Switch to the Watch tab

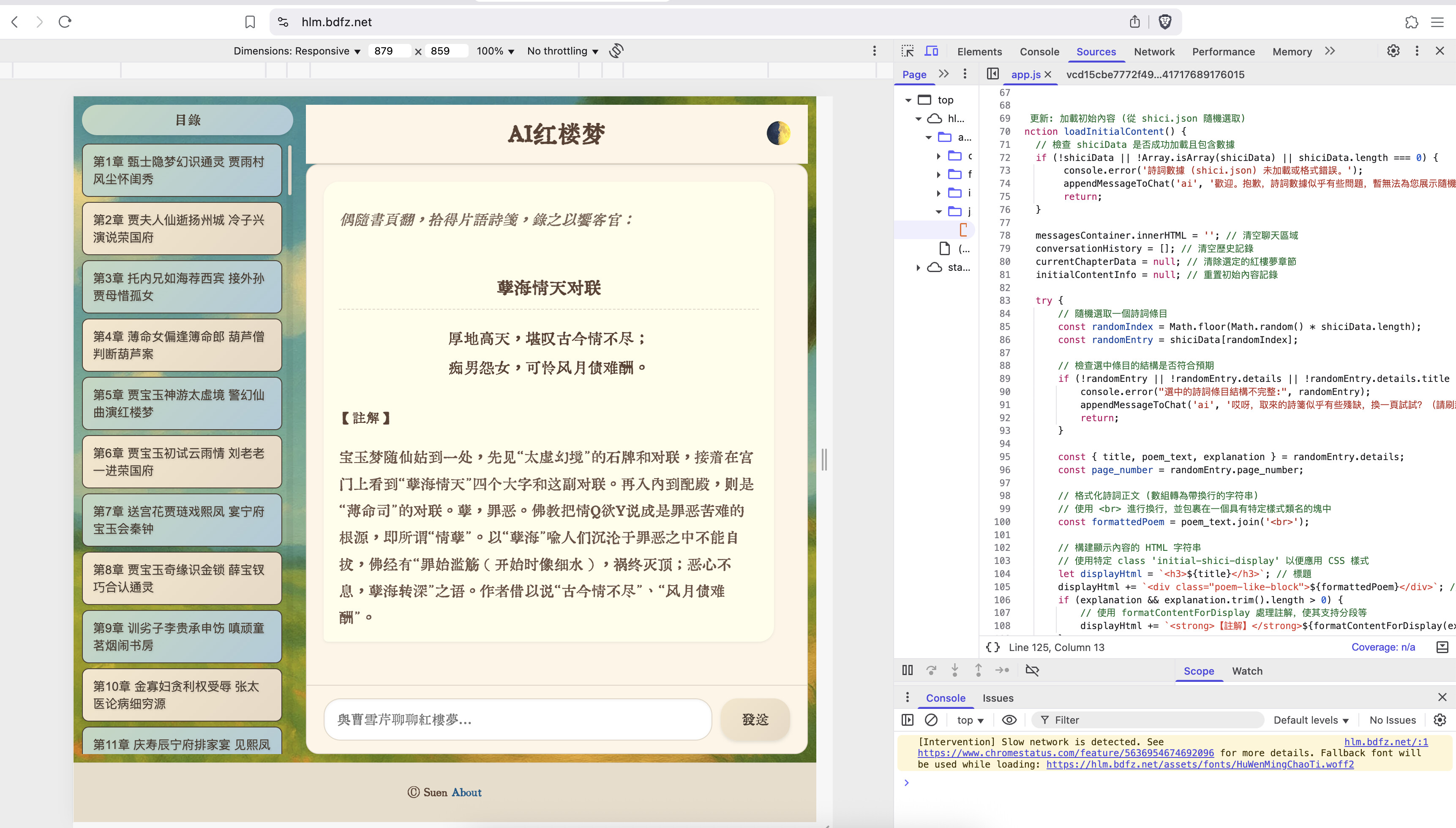click(1247, 671)
